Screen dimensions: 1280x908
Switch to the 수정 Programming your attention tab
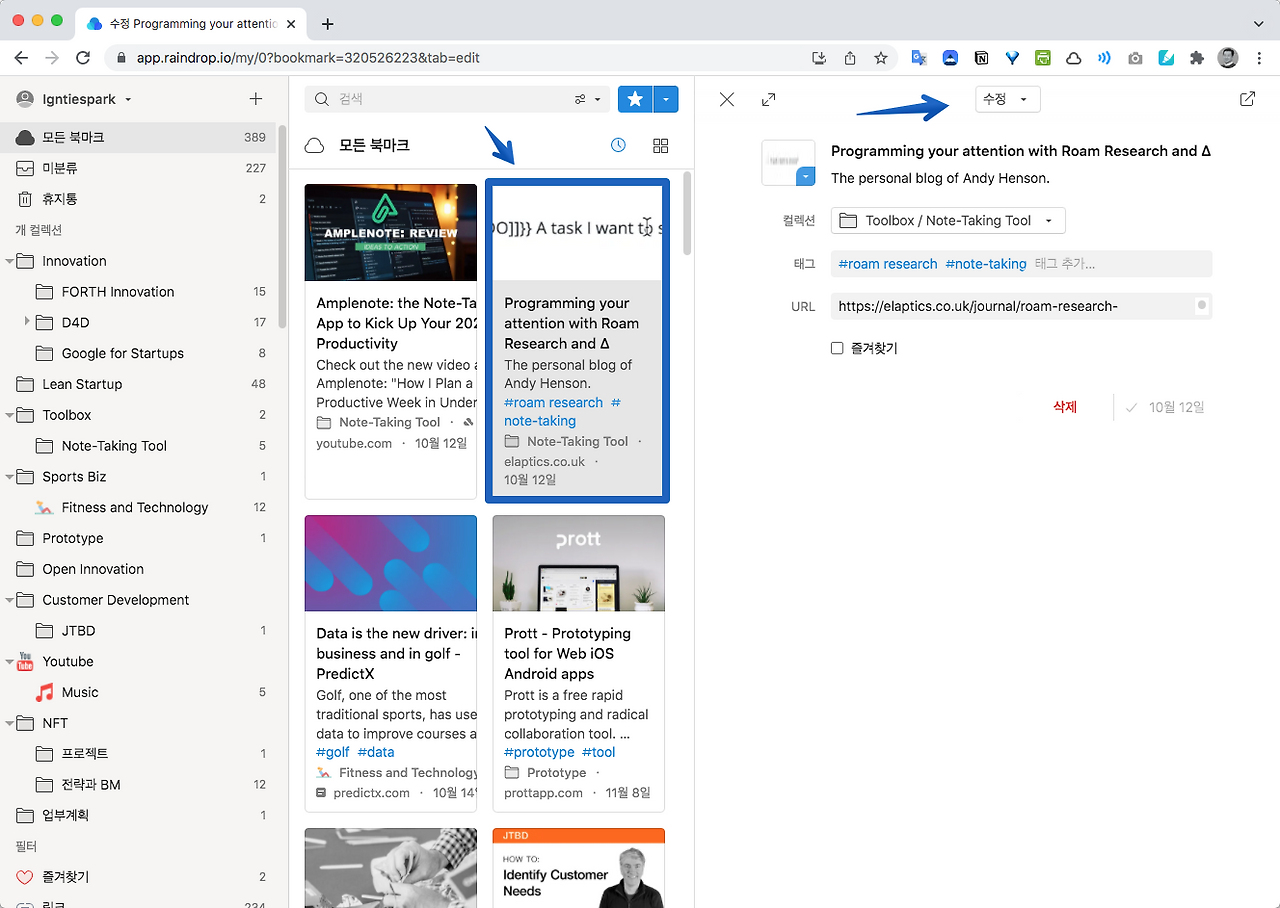pyautogui.click(x=191, y=23)
